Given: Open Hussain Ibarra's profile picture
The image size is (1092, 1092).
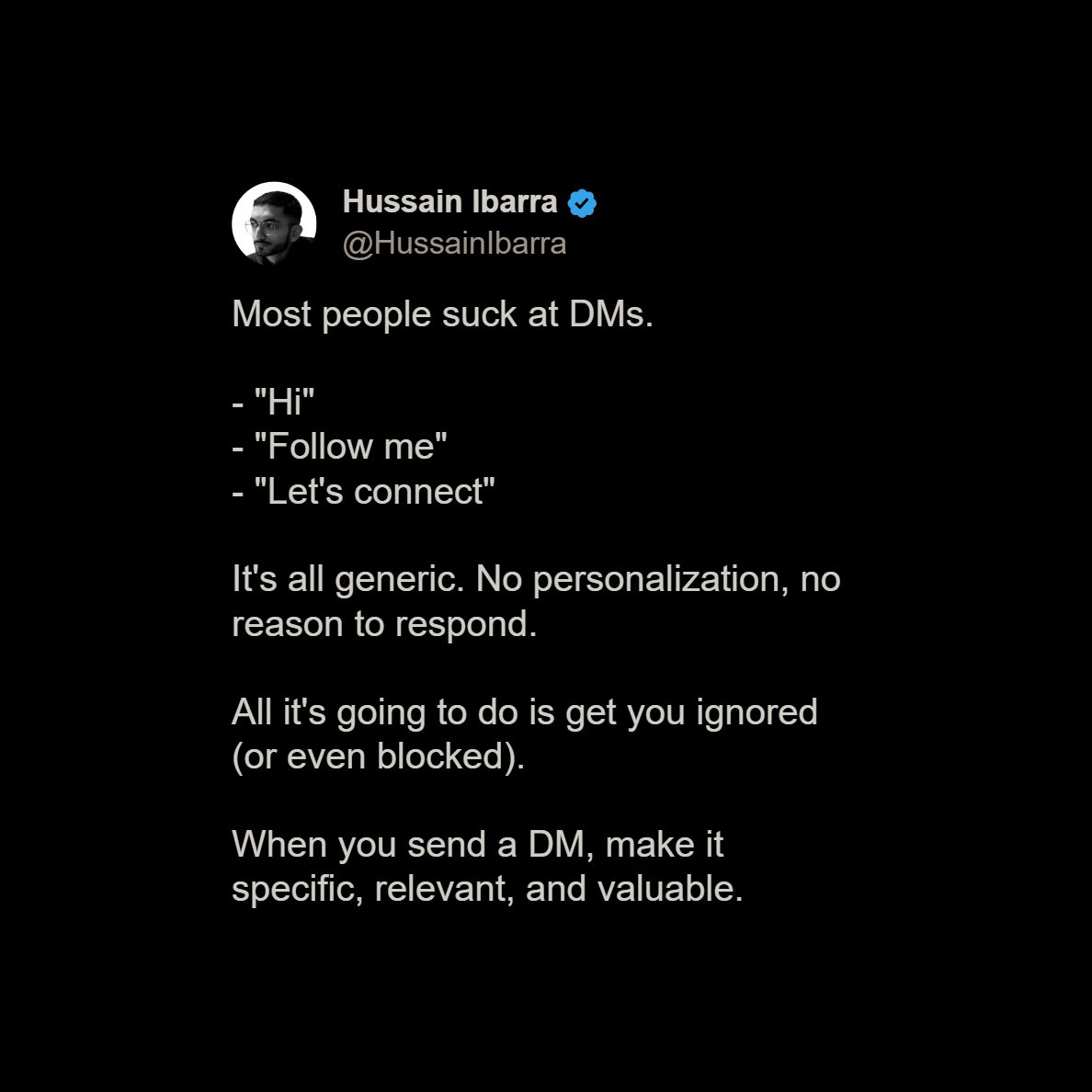Looking at the screenshot, I should [x=274, y=223].
